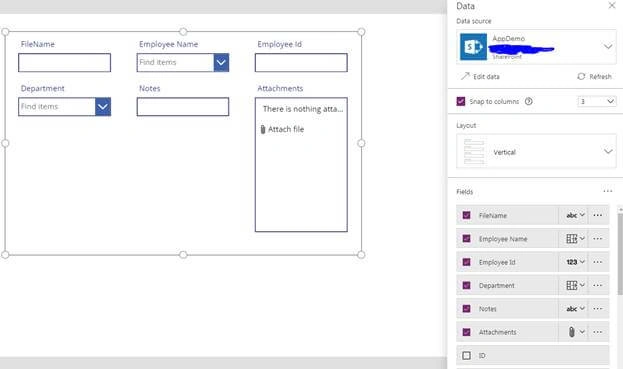623x369 pixels.
Task: Click the FileName text input on form
Action: tap(64, 63)
